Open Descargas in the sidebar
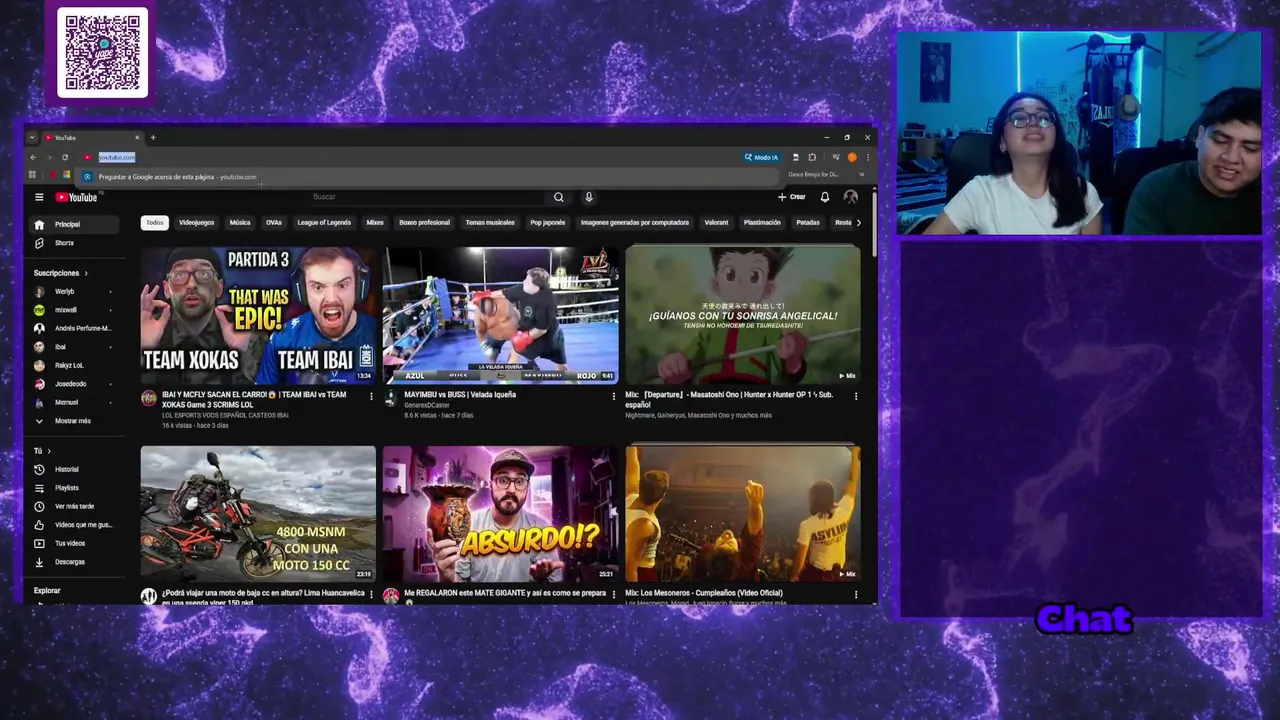Image resolution: width=1280 pixels, height=720 pixels. [72, 562]
